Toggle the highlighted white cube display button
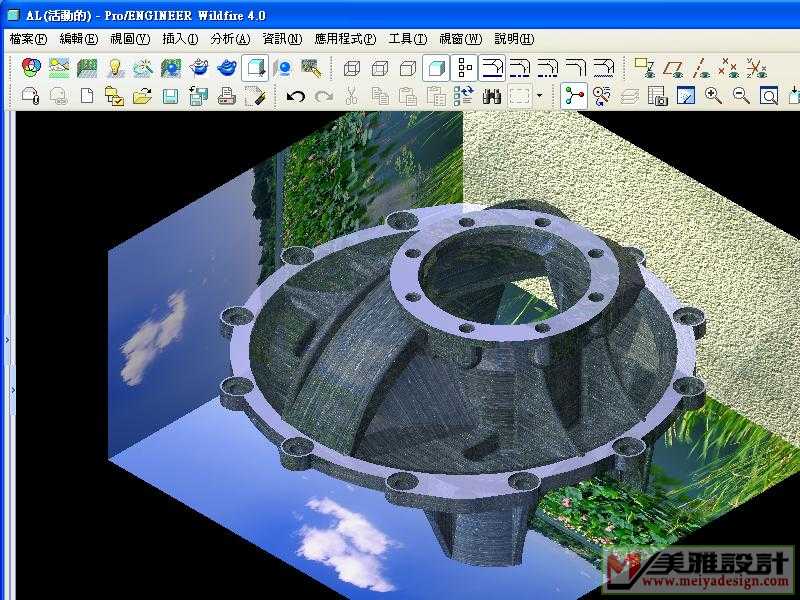This screenshot has width=800, height=600. coord(255,68)
